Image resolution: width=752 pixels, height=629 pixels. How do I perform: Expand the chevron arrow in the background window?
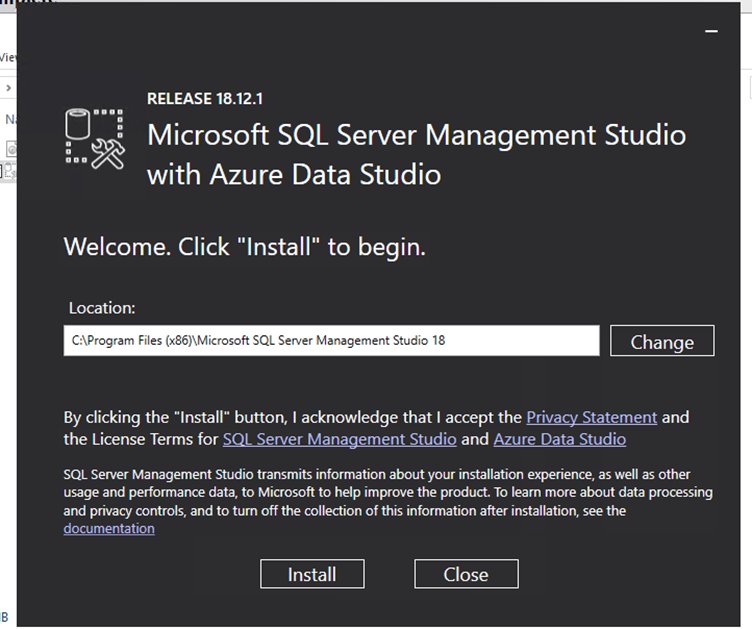pyautogui.click(x=8, y=88)
